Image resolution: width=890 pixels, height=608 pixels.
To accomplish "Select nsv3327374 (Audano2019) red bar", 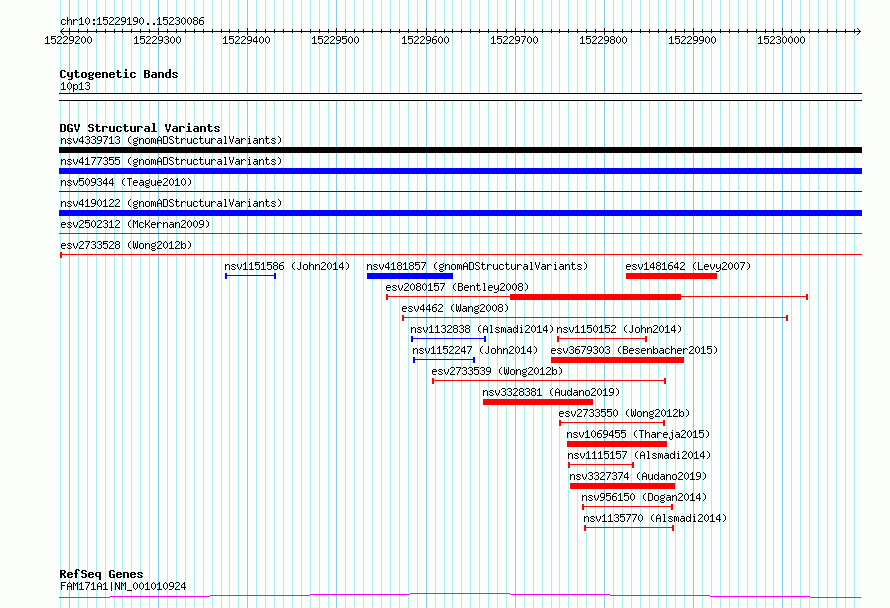I will [x=623, y=486].
